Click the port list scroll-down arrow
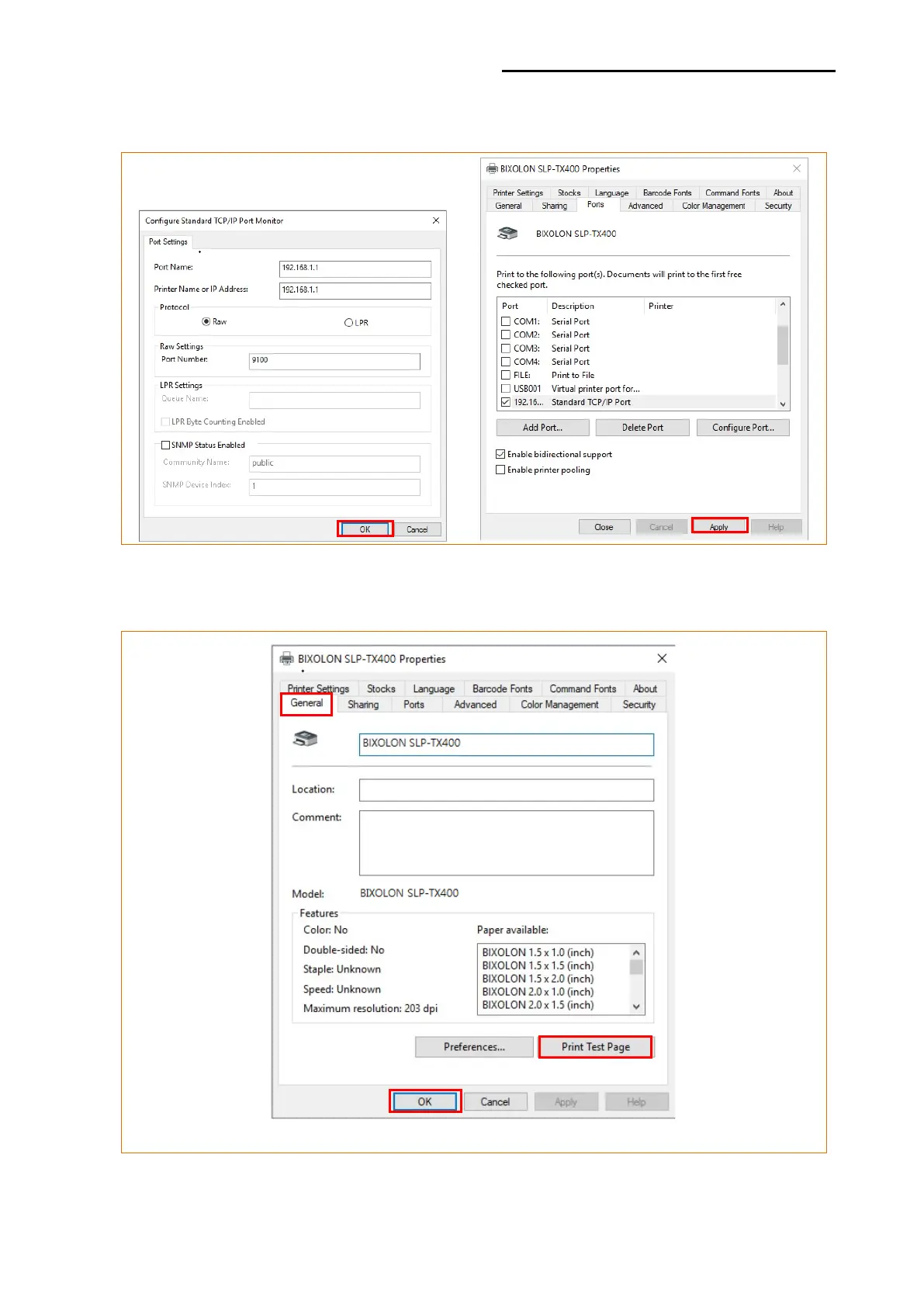The image size is (924, 1307). click(783, 404)
